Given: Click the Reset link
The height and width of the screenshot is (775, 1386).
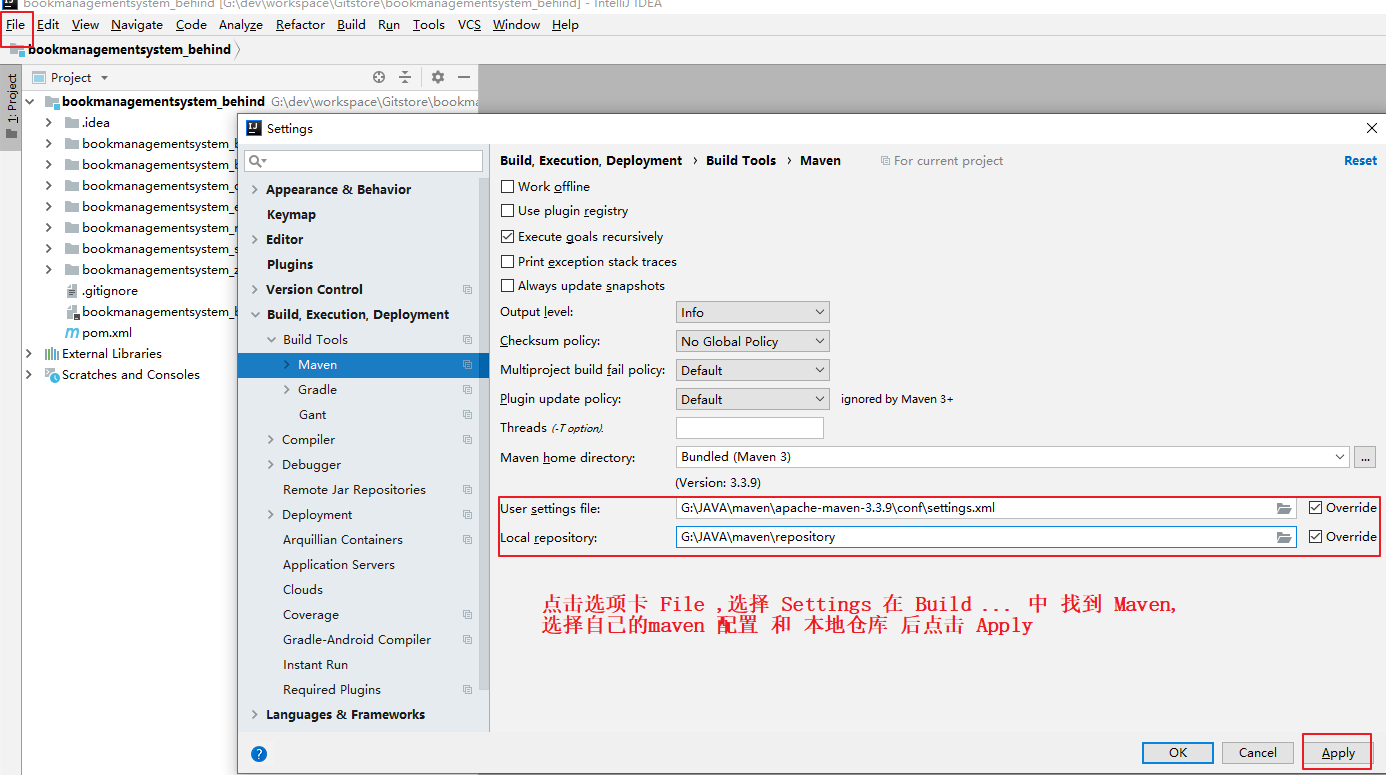Looking at the screenshot, I should tap(1360, 161).
